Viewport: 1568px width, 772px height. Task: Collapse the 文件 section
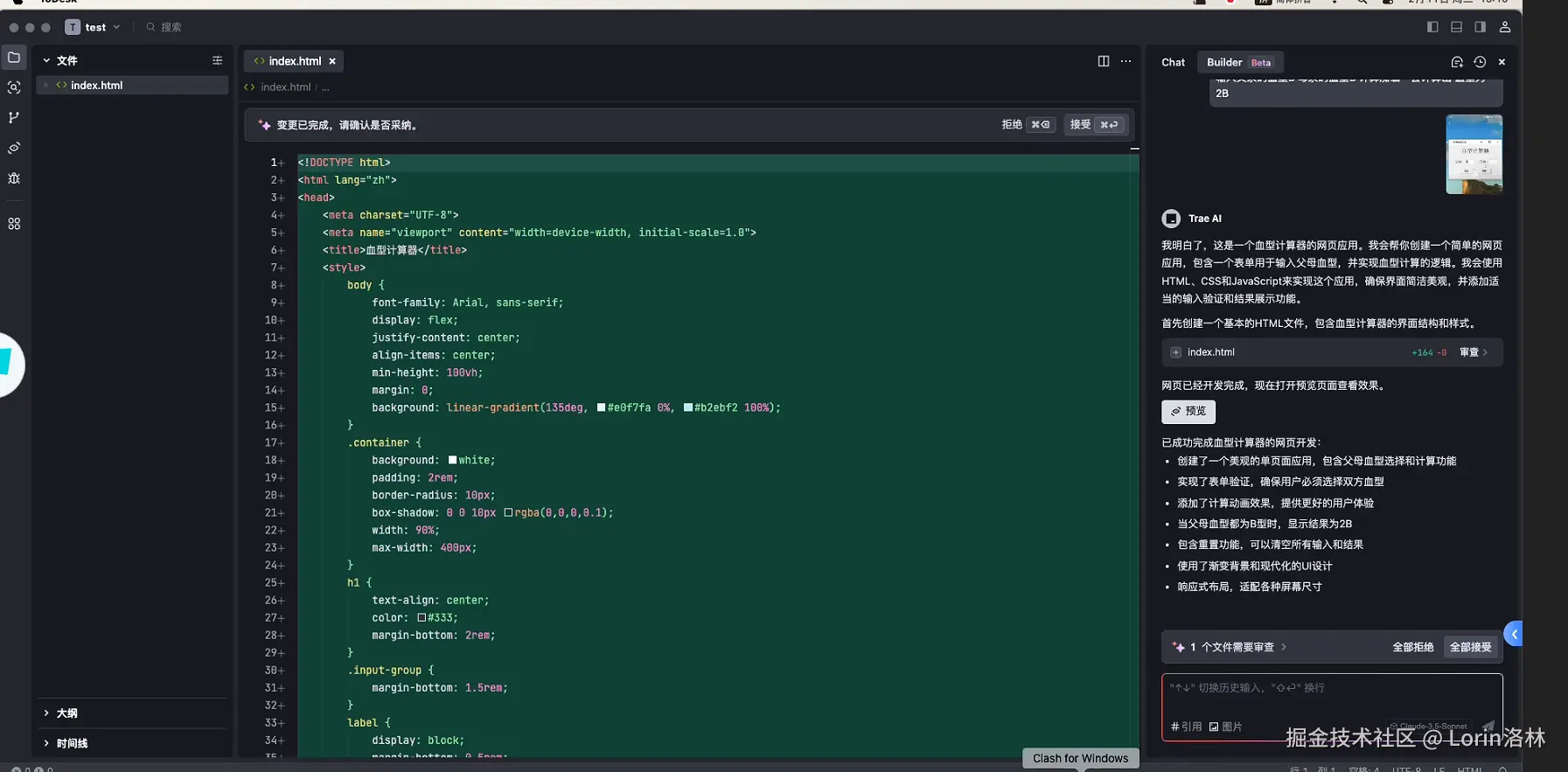pos(46,60)
